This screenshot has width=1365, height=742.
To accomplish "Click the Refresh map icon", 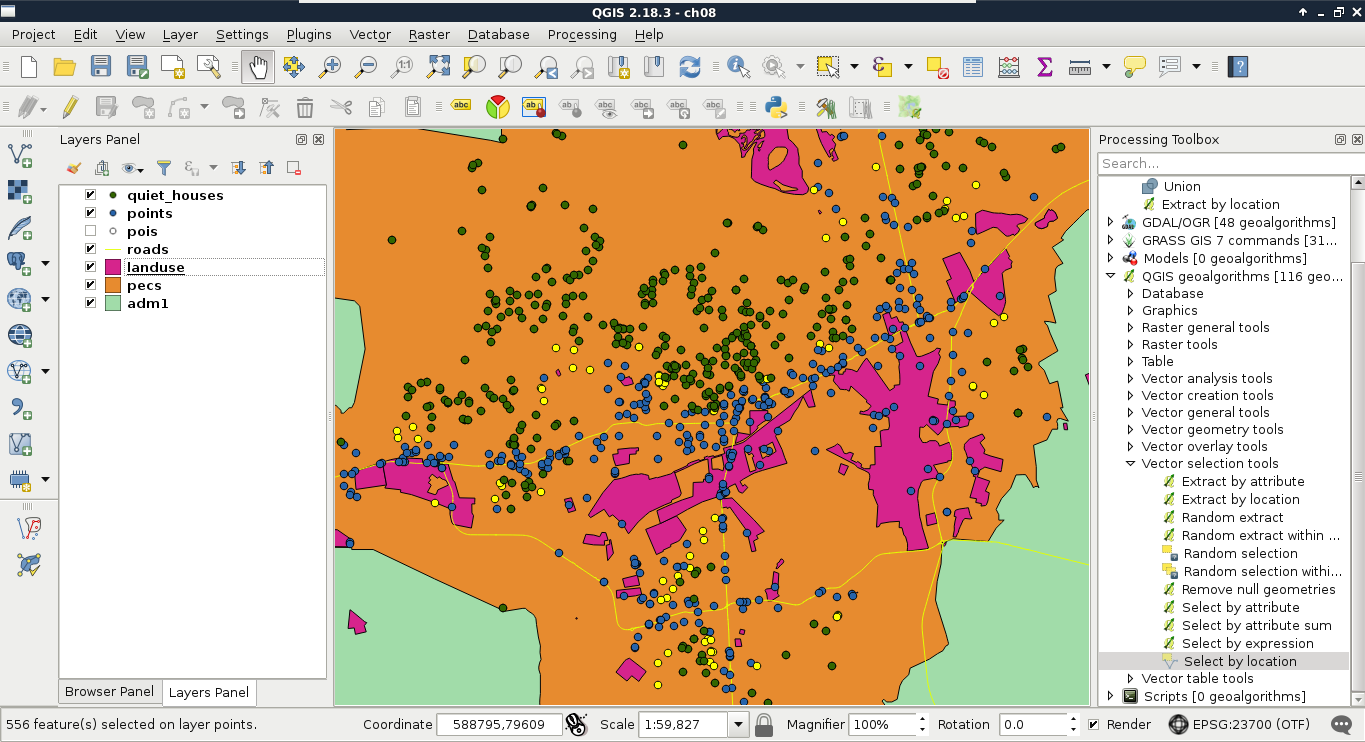I will coord(690,67).
